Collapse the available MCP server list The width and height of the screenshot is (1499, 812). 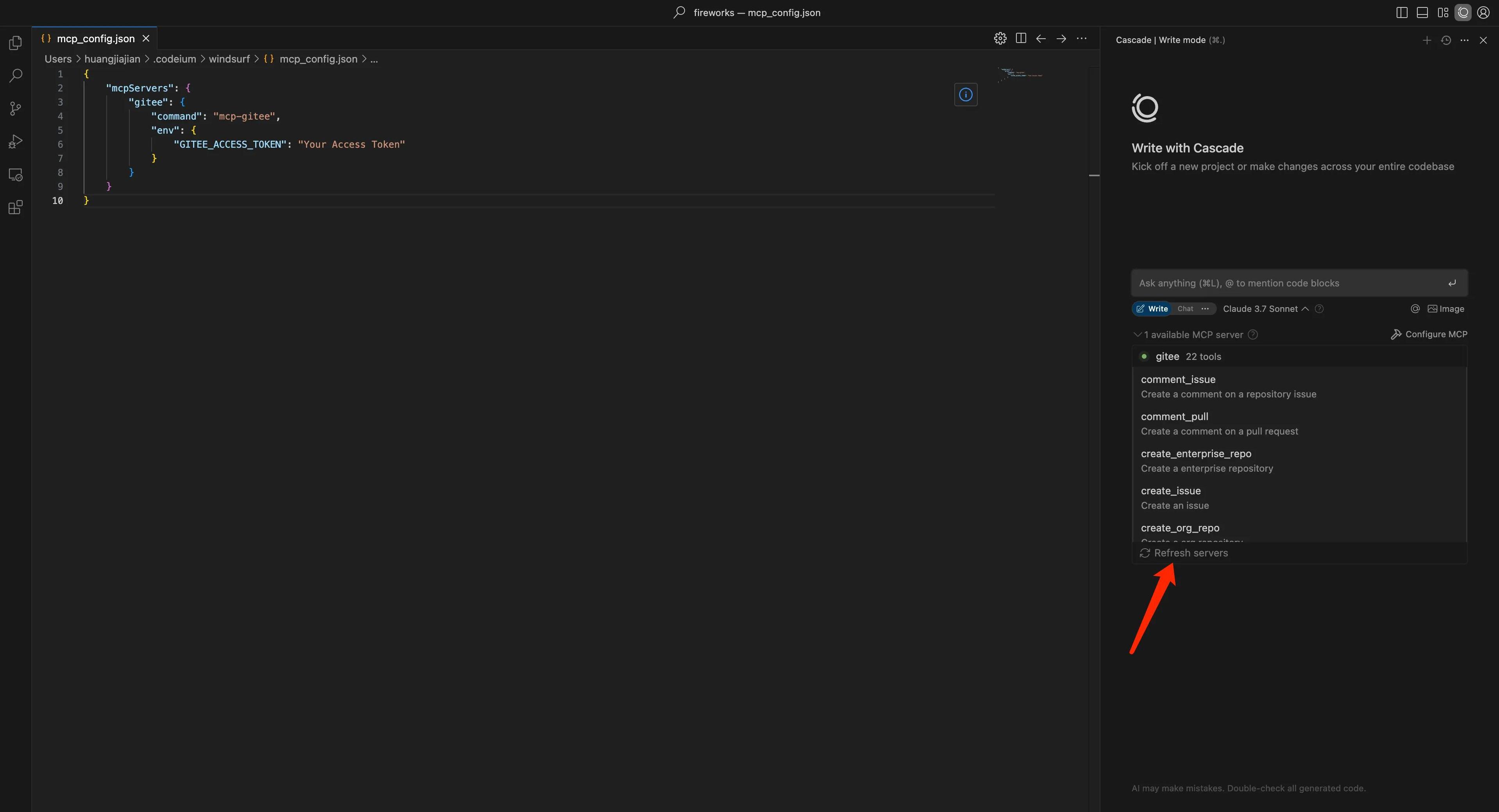[1137, 335]
